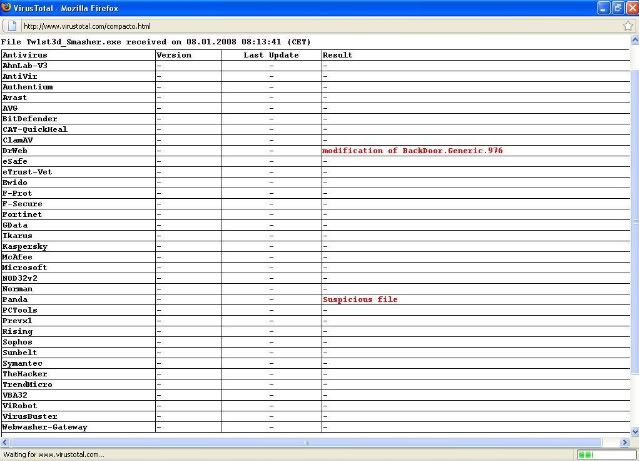The width and height of the screenshot is (639, 461).
Task: Select the 'Result' column header
Action: pyautogui.click(x=337, y=55)
